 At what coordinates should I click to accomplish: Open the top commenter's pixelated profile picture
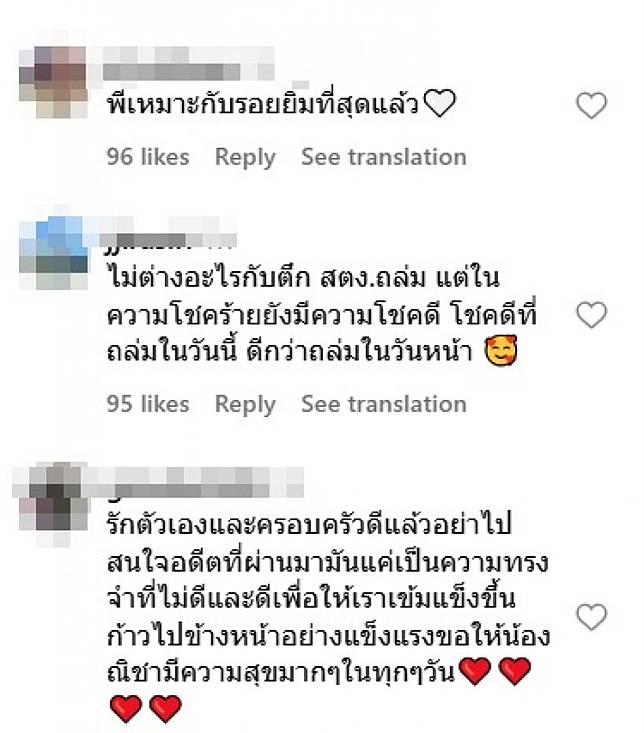53,82
